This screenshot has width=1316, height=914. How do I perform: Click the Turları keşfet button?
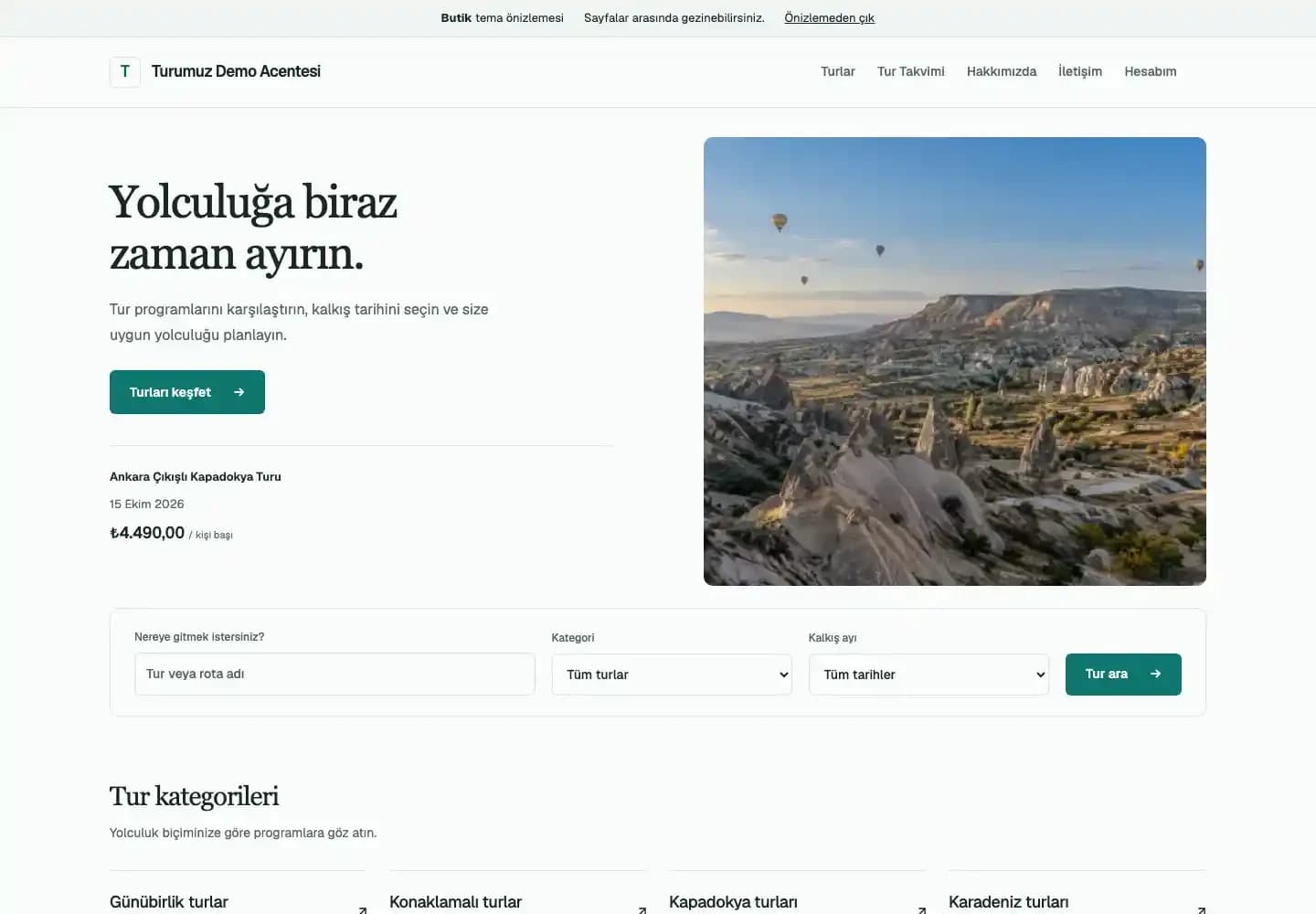[x=187, y=392]
